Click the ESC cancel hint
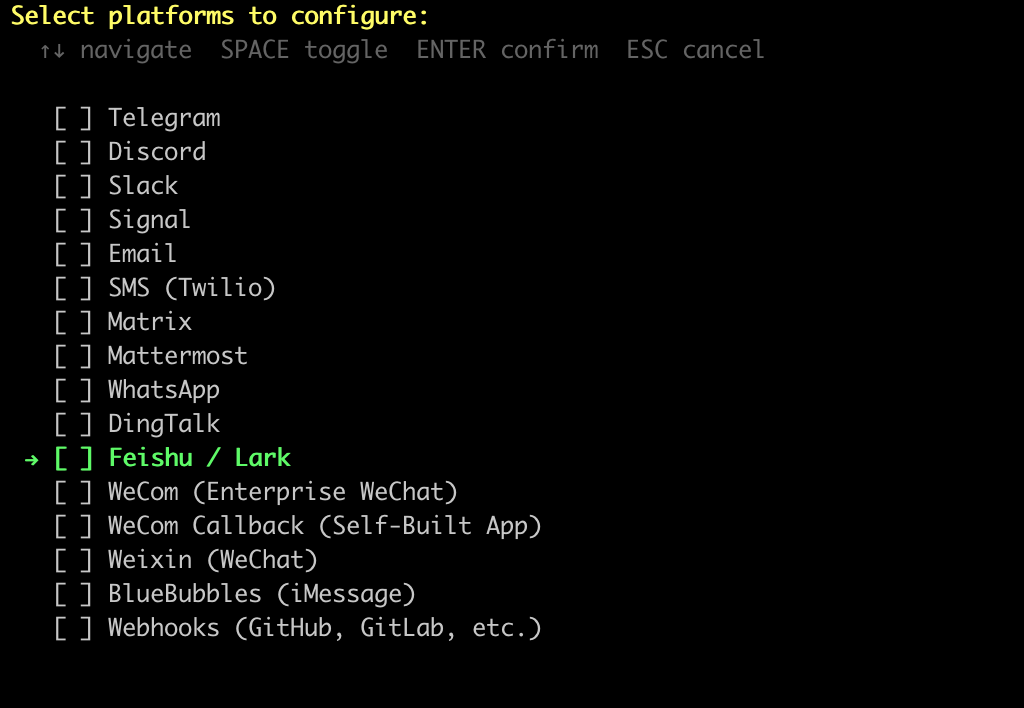 [x=695, y=50]
